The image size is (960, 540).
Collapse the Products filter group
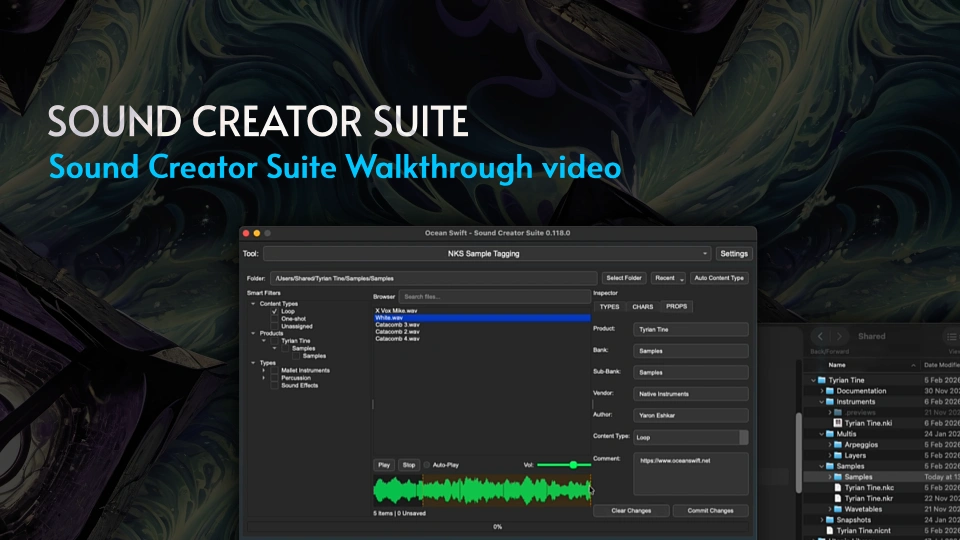click(253, 334)
